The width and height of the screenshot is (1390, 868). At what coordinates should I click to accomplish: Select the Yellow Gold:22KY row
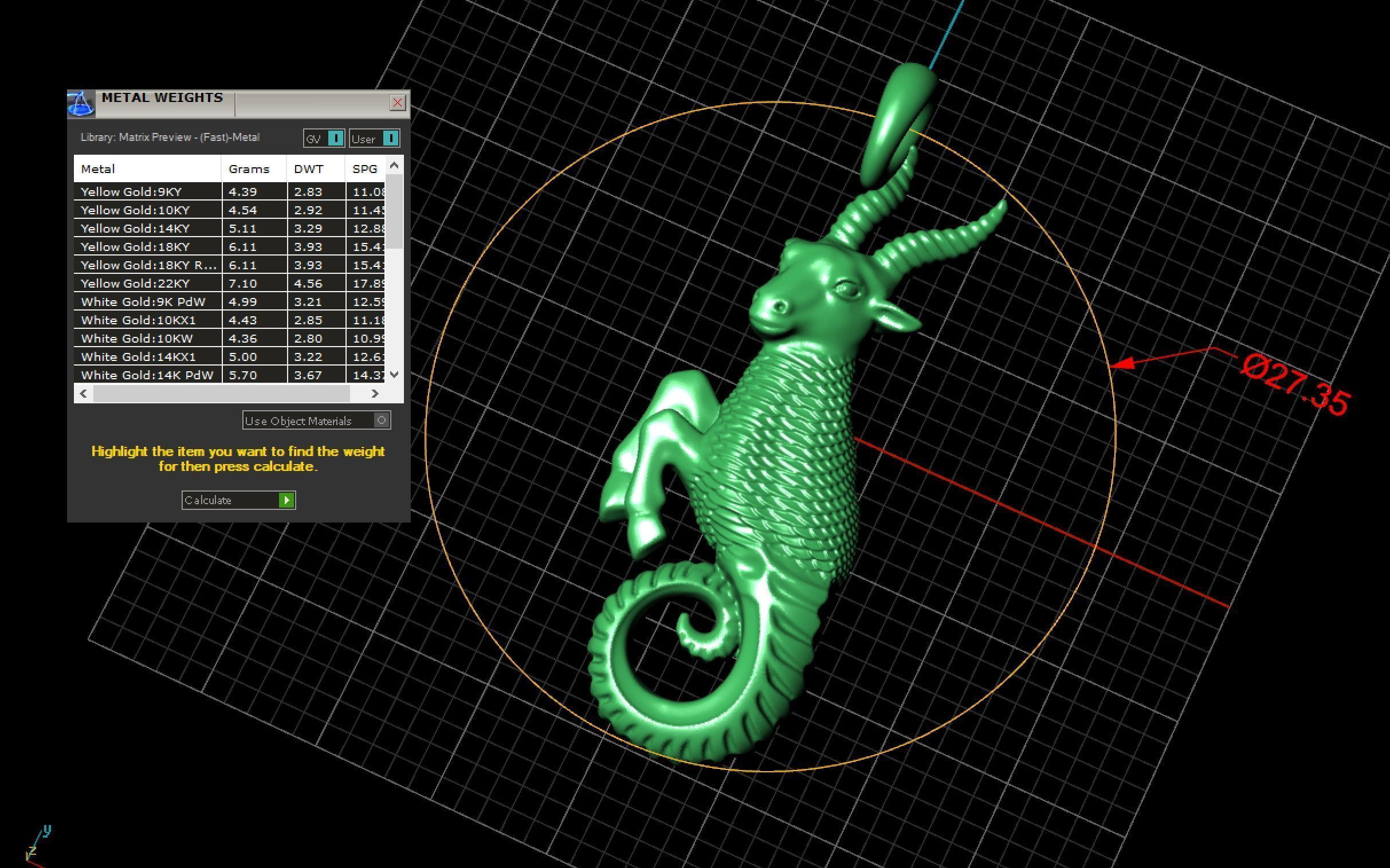coord(230,284)
